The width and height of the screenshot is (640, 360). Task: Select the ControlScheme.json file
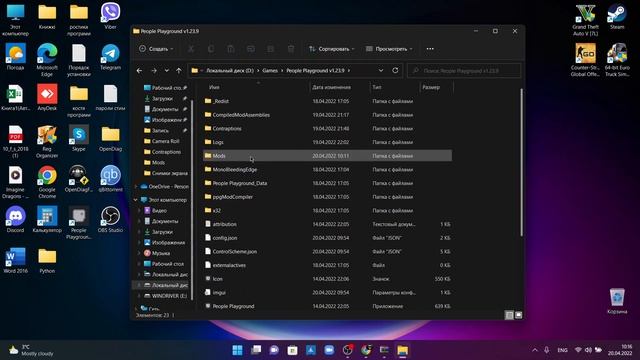327,251
